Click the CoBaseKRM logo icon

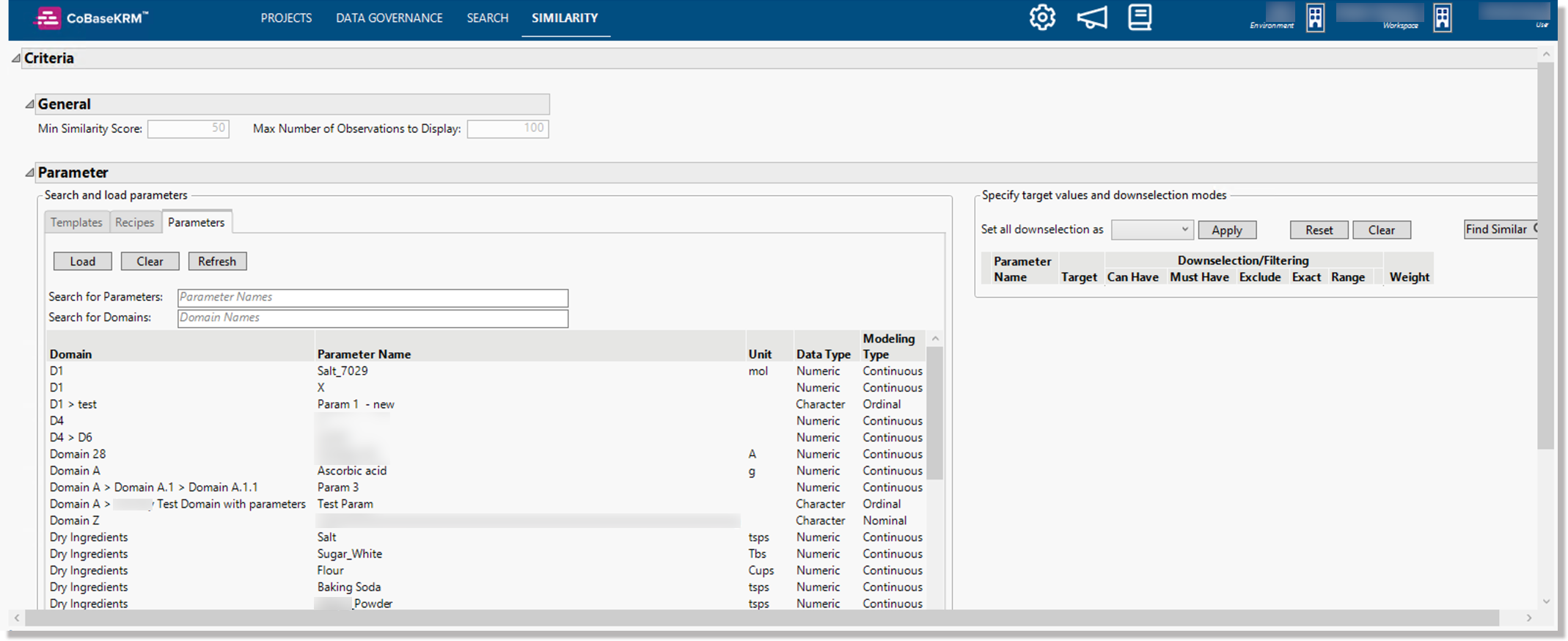point(48,18)
